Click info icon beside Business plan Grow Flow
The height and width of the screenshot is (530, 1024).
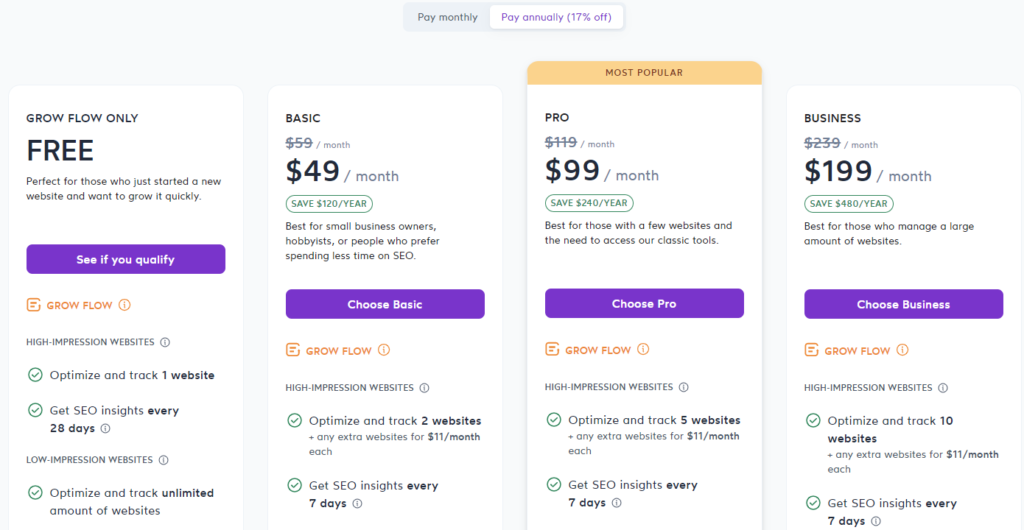(x=903, y=350)
